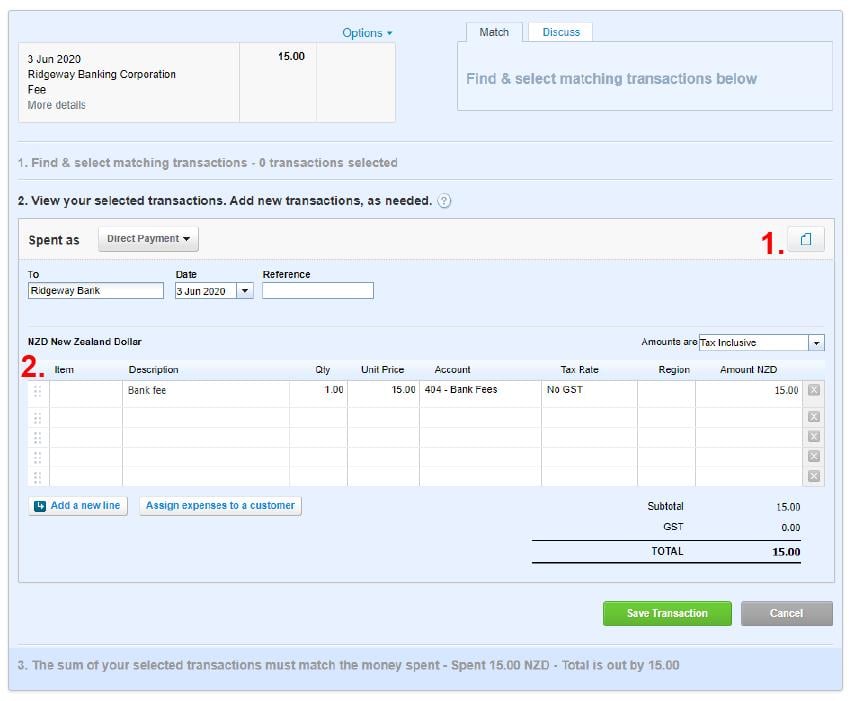Open the Amounts are Tax Inclusive dropdown

(x=816, y=343)
